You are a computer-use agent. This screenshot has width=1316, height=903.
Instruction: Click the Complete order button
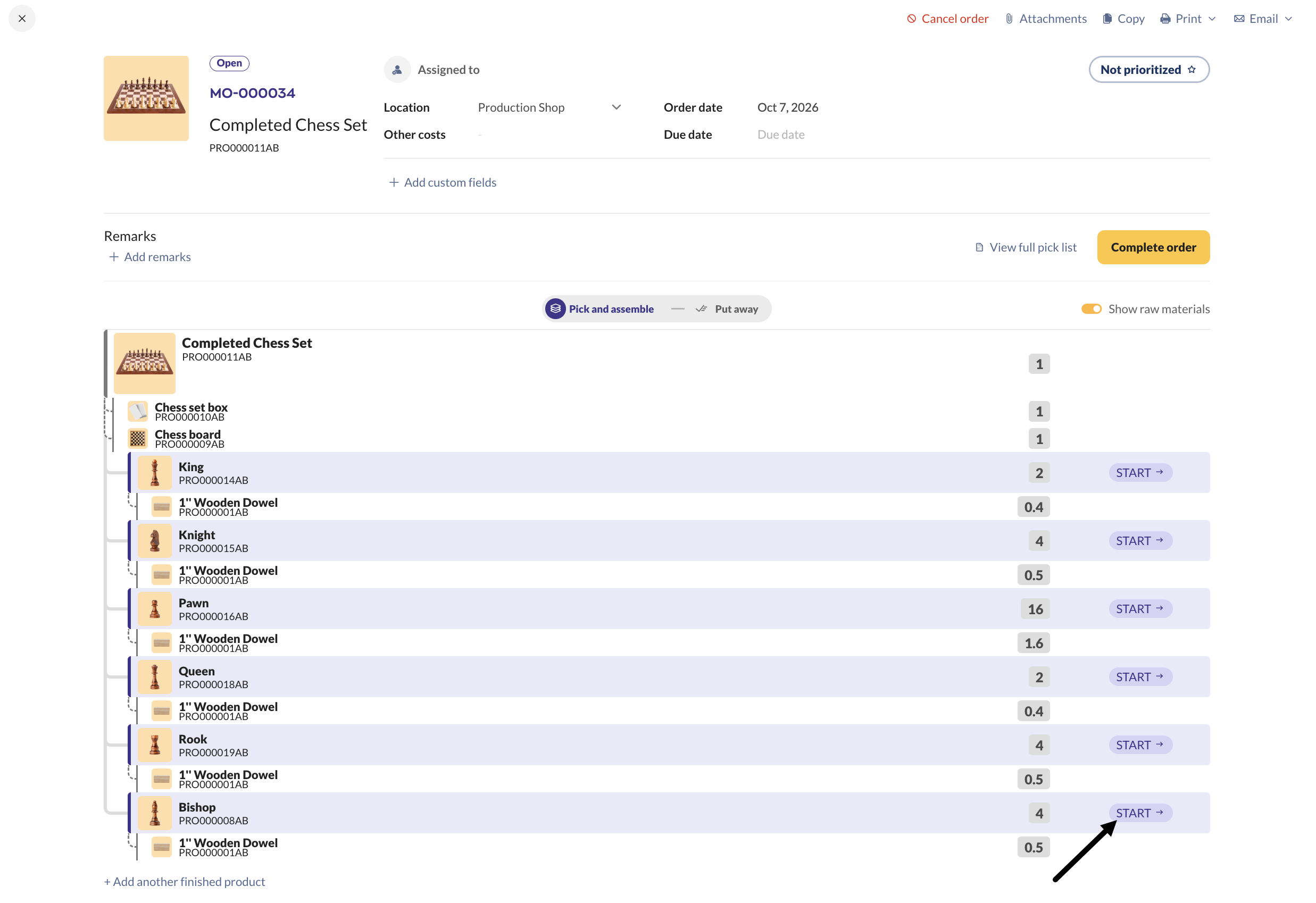1153,247
